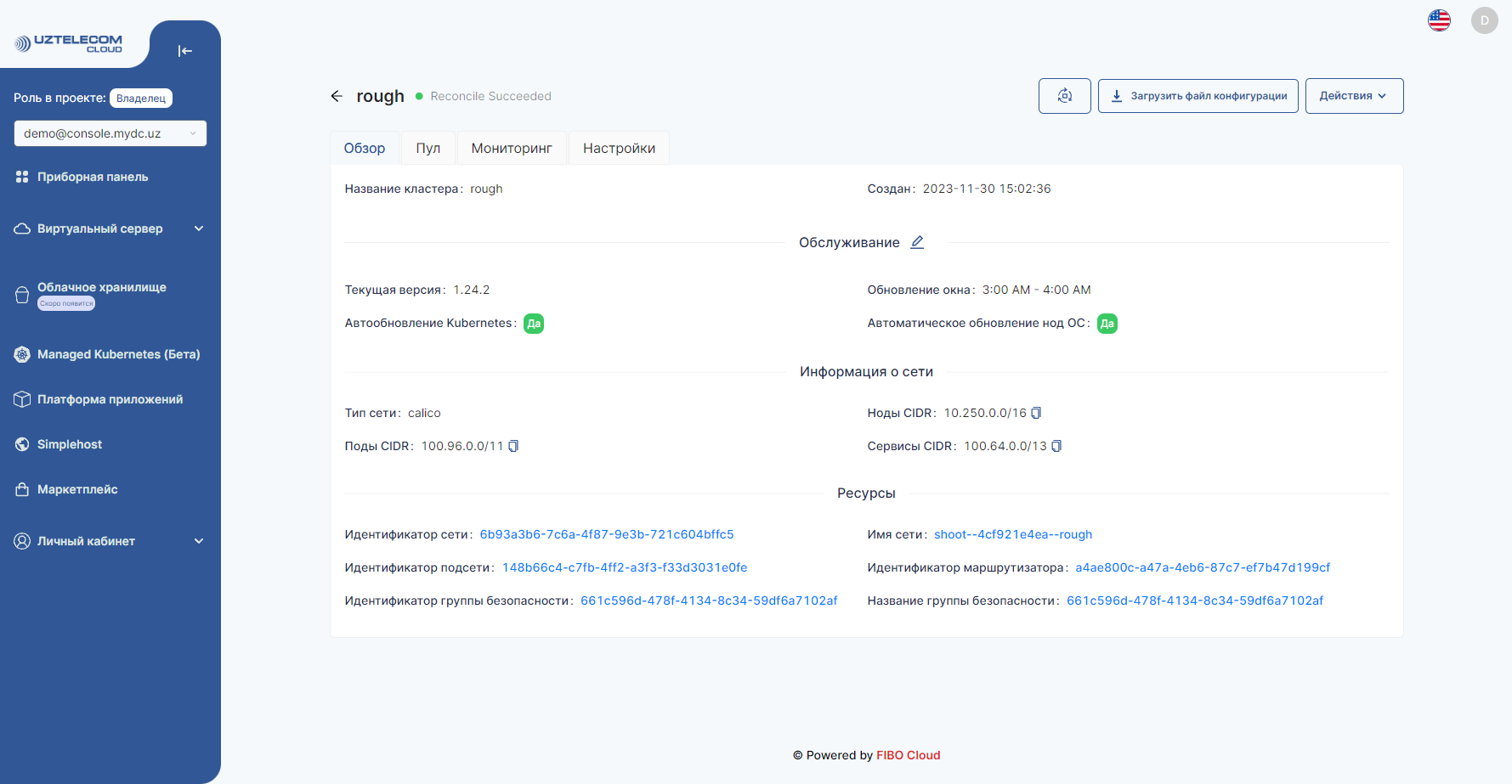Go back using the left arrow icon

pyautogui.click(x=337, y=96)
